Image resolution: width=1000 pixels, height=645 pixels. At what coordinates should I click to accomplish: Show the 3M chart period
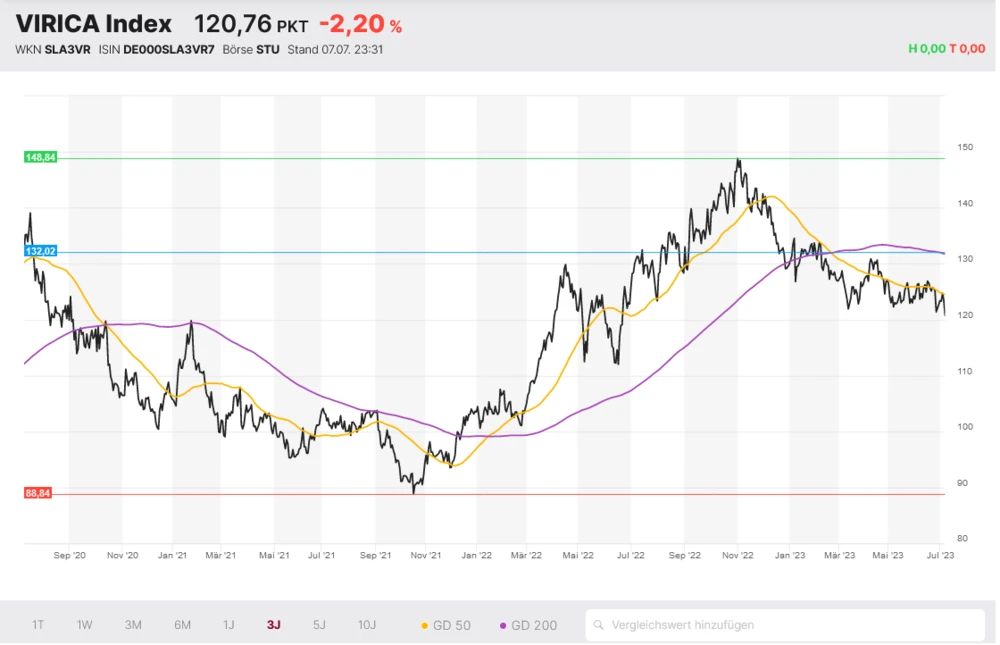coord(133,625)
